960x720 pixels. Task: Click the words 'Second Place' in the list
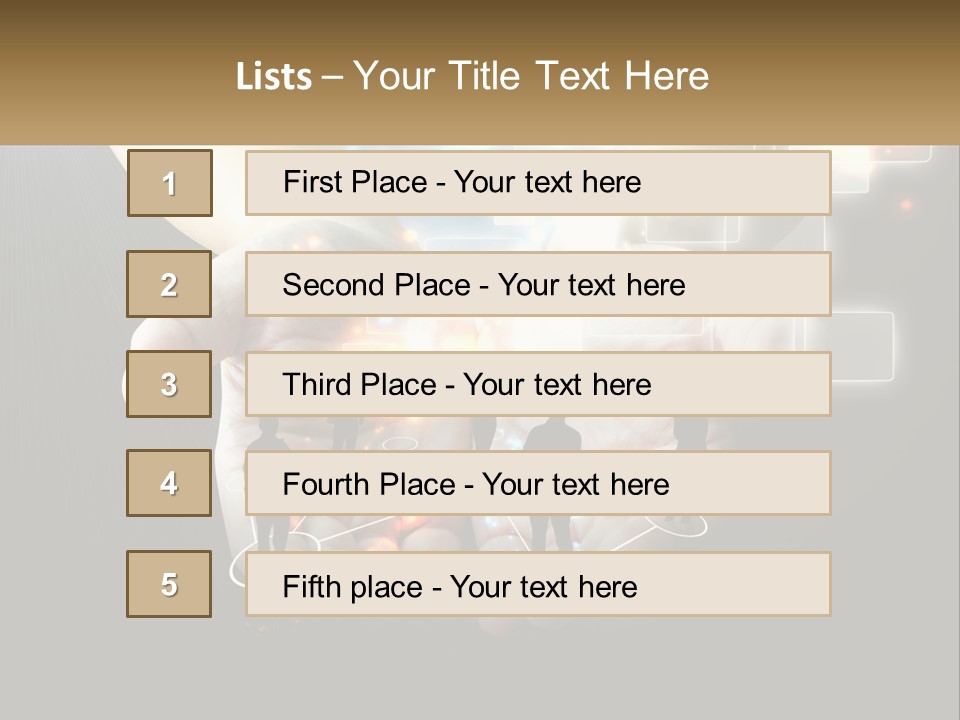[x=377, y=285]
